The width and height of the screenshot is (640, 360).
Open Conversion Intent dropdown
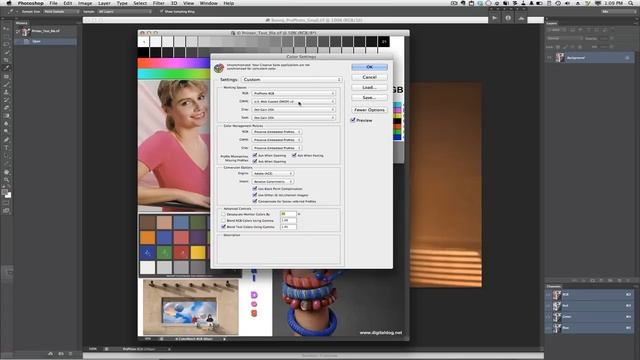(272, 181)
